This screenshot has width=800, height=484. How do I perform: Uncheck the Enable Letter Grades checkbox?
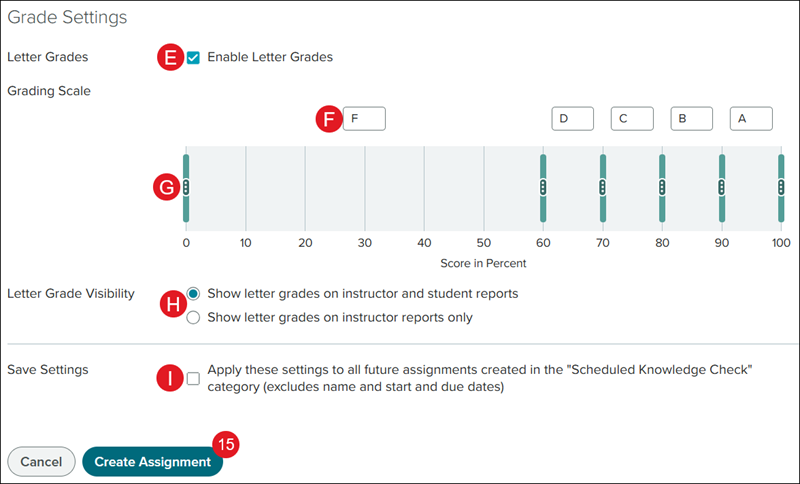193,58
